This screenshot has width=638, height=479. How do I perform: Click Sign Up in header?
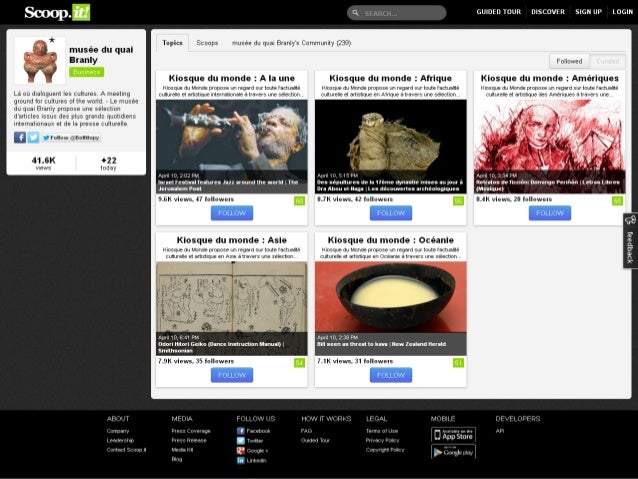588,12
